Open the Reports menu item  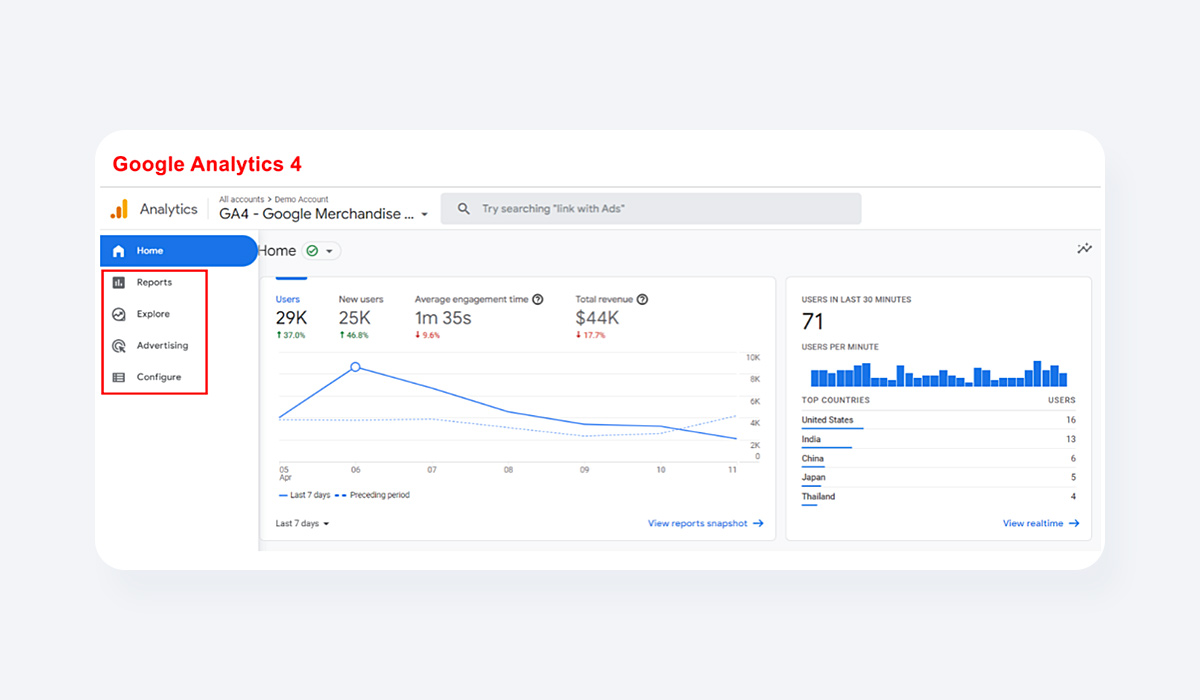(154, 283)
